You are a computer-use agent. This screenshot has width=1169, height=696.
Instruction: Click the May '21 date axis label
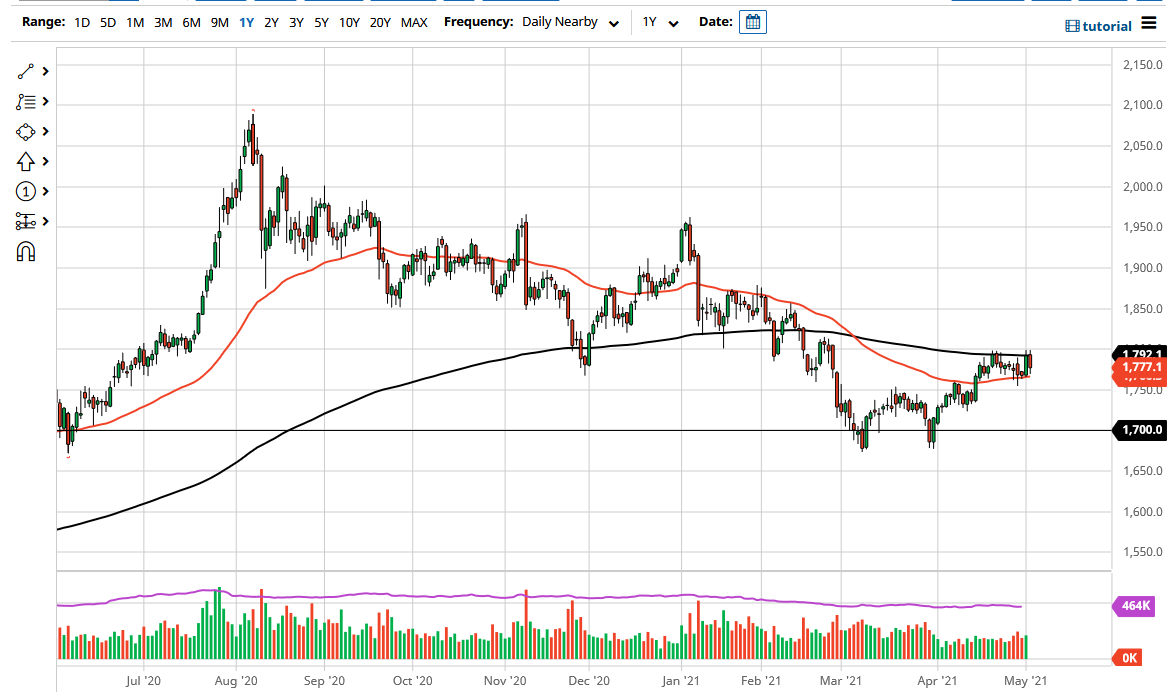pos(1026,681)
